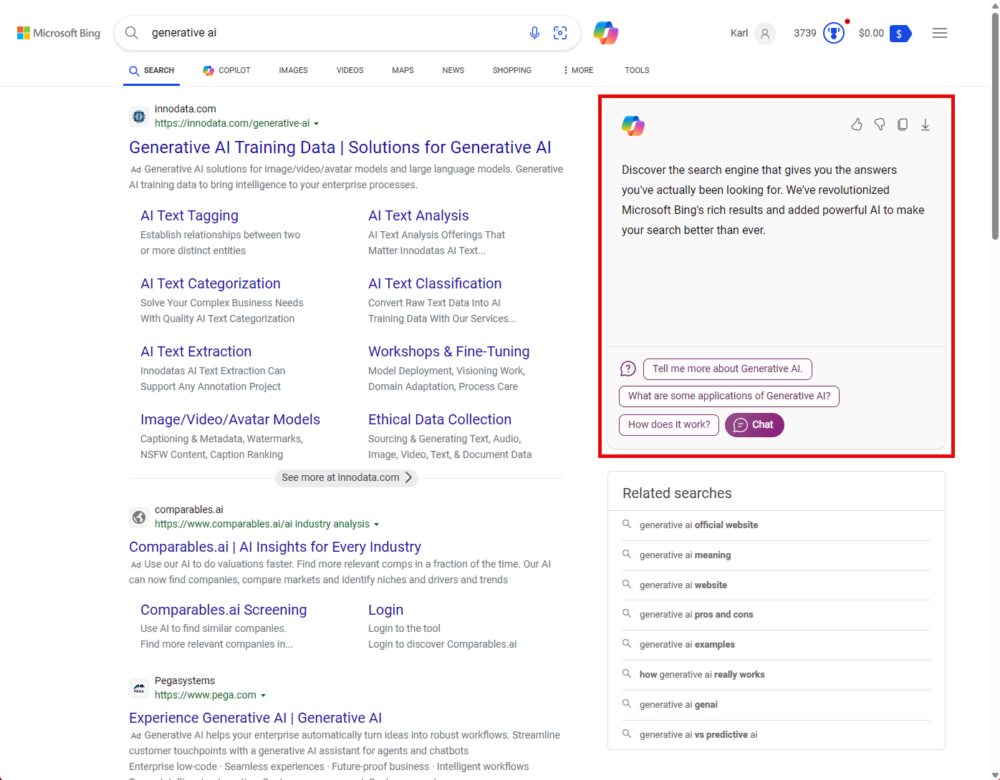Download the Copilot answer
1000x780 pixels.
click(x=925, y=124)
